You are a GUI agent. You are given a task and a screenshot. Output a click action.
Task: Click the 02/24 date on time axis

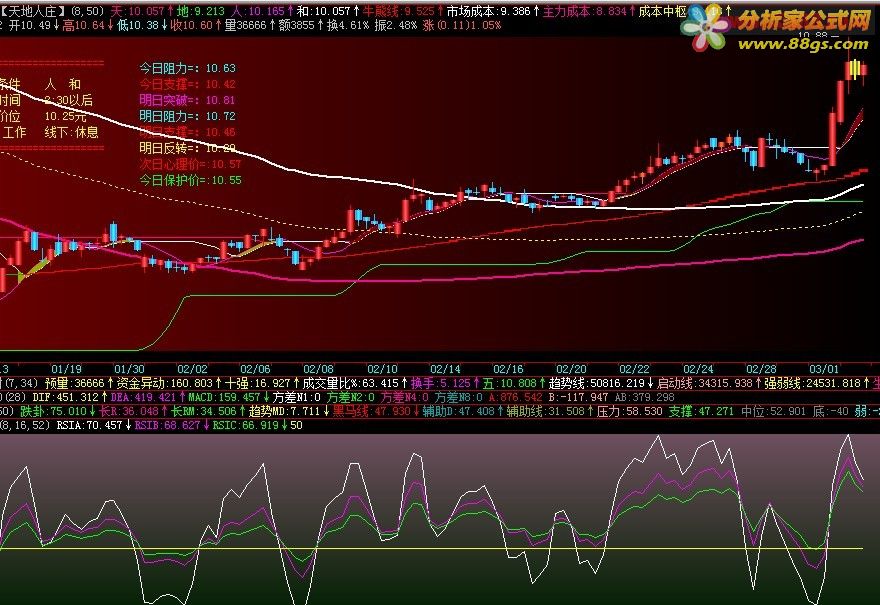(698, 369)
